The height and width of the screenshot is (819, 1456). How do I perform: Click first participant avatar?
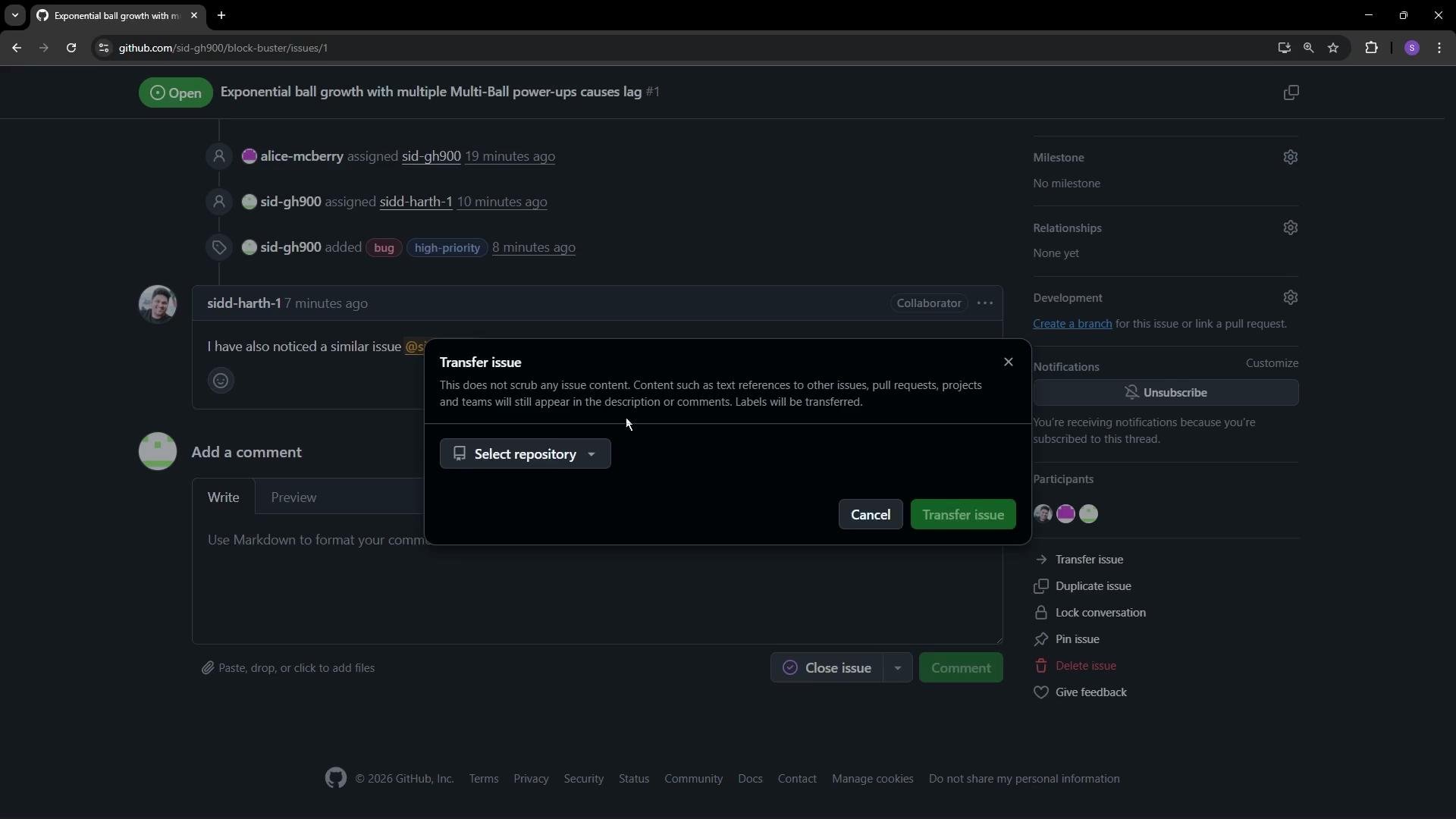(1043, 514)
